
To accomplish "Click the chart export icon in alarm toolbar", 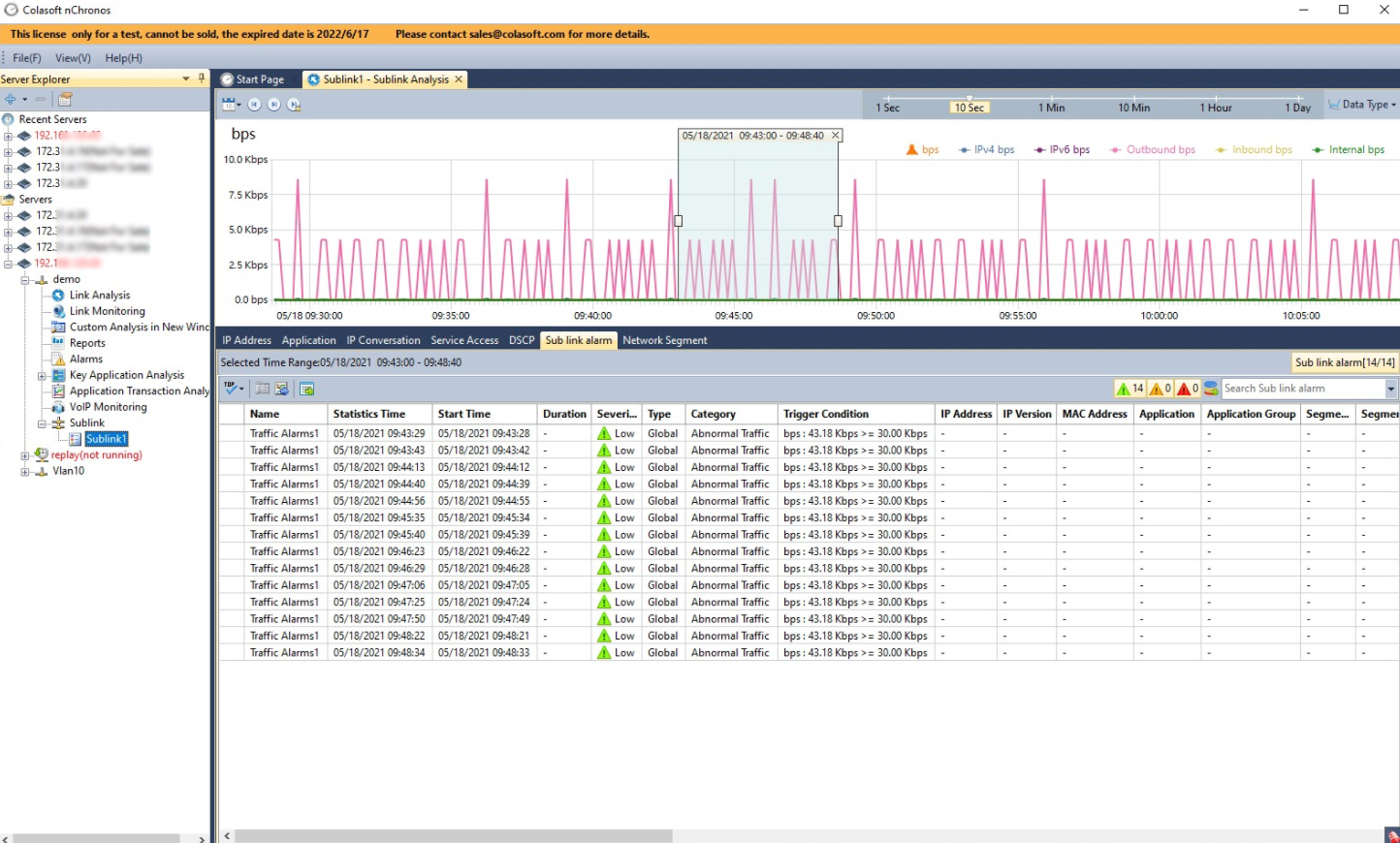I will click(x=281, y=389).
